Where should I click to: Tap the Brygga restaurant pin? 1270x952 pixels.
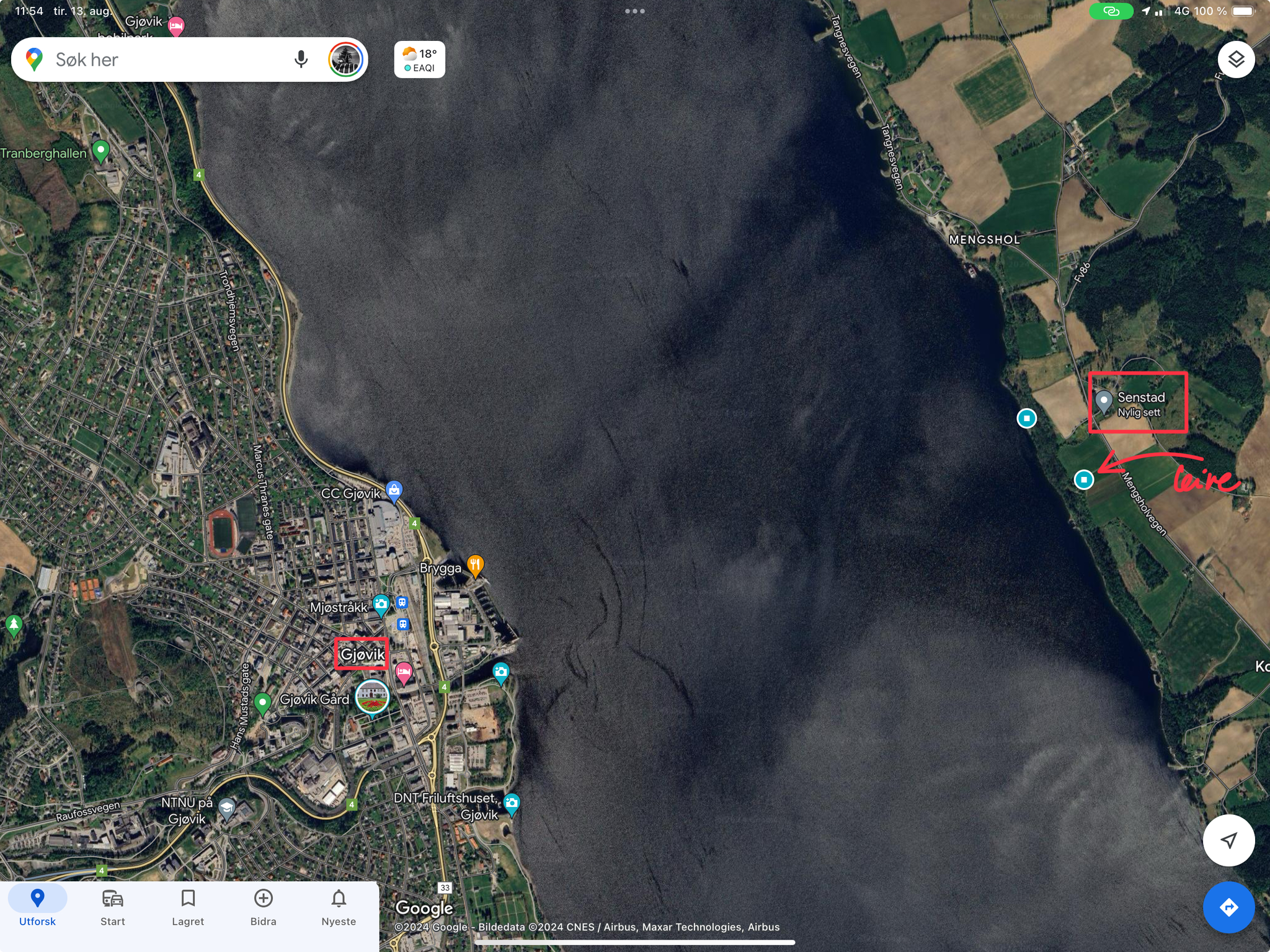(475, 565)
